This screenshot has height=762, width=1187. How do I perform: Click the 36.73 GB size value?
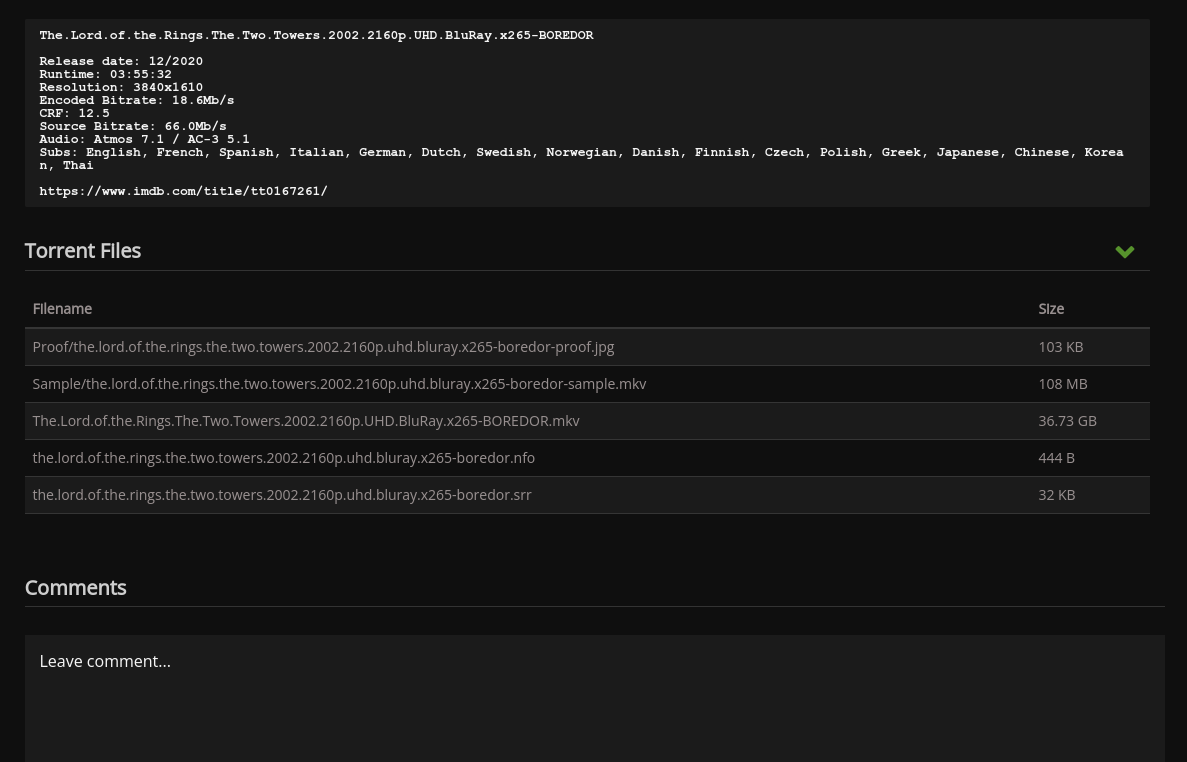click(x=1067, y=421)
